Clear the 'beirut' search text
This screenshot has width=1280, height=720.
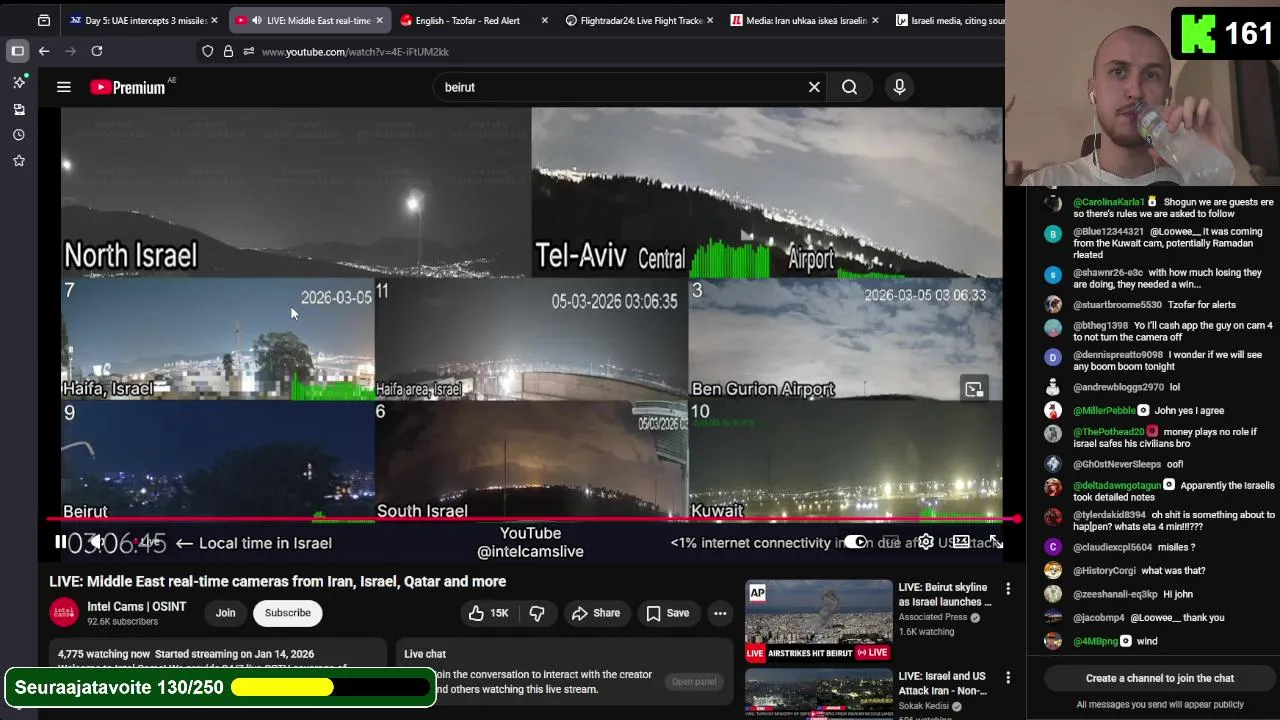[814, 87]
